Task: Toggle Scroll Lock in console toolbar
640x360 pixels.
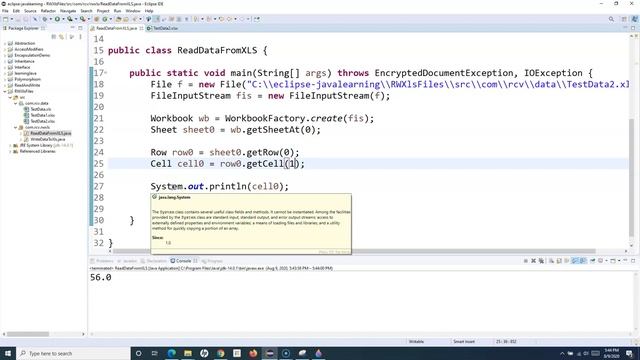Action: coord(559,261)
